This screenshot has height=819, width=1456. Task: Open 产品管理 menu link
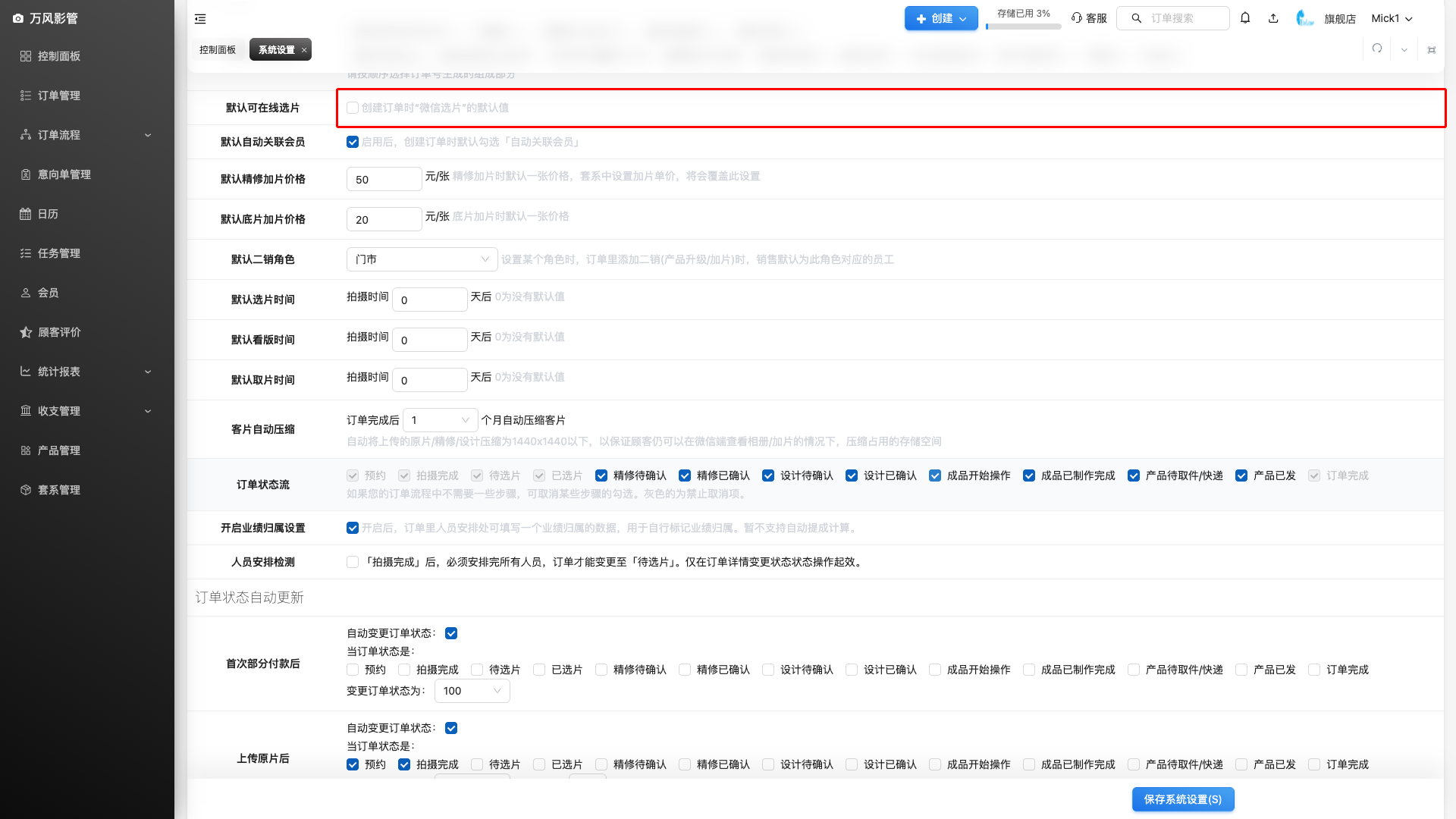pyautogui.click(x=59, y=450)
